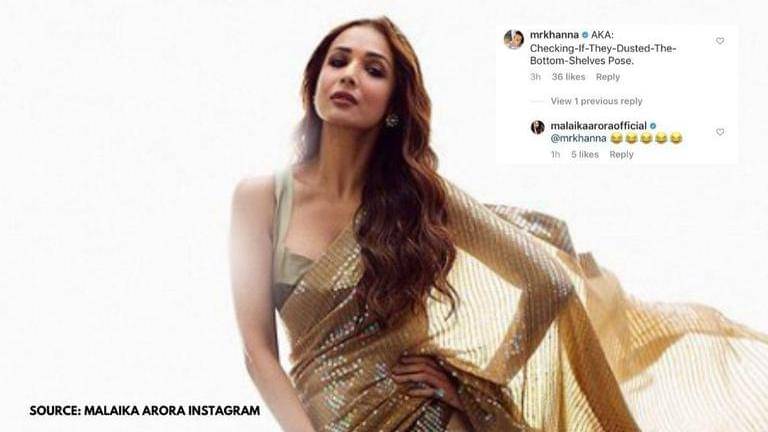Reply to malaikaaroraofficial's comment
Screen dimensions: 768x432
[621, 154]
